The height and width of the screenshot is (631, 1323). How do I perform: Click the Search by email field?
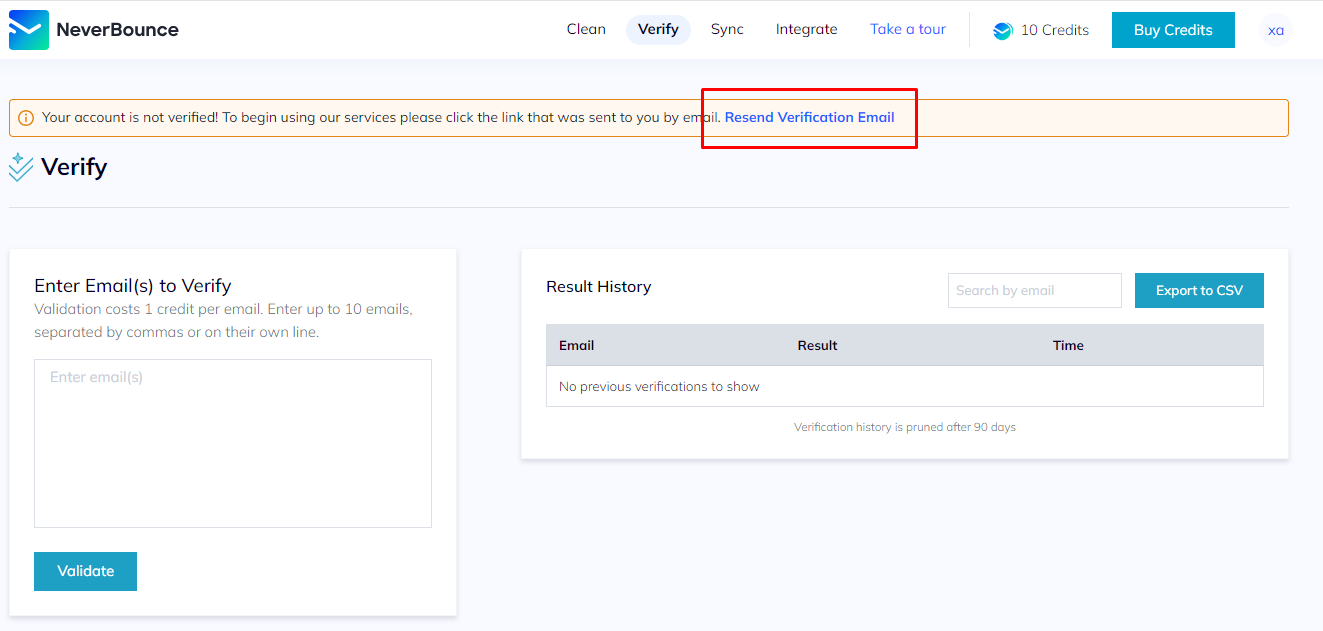[1034, 290]
